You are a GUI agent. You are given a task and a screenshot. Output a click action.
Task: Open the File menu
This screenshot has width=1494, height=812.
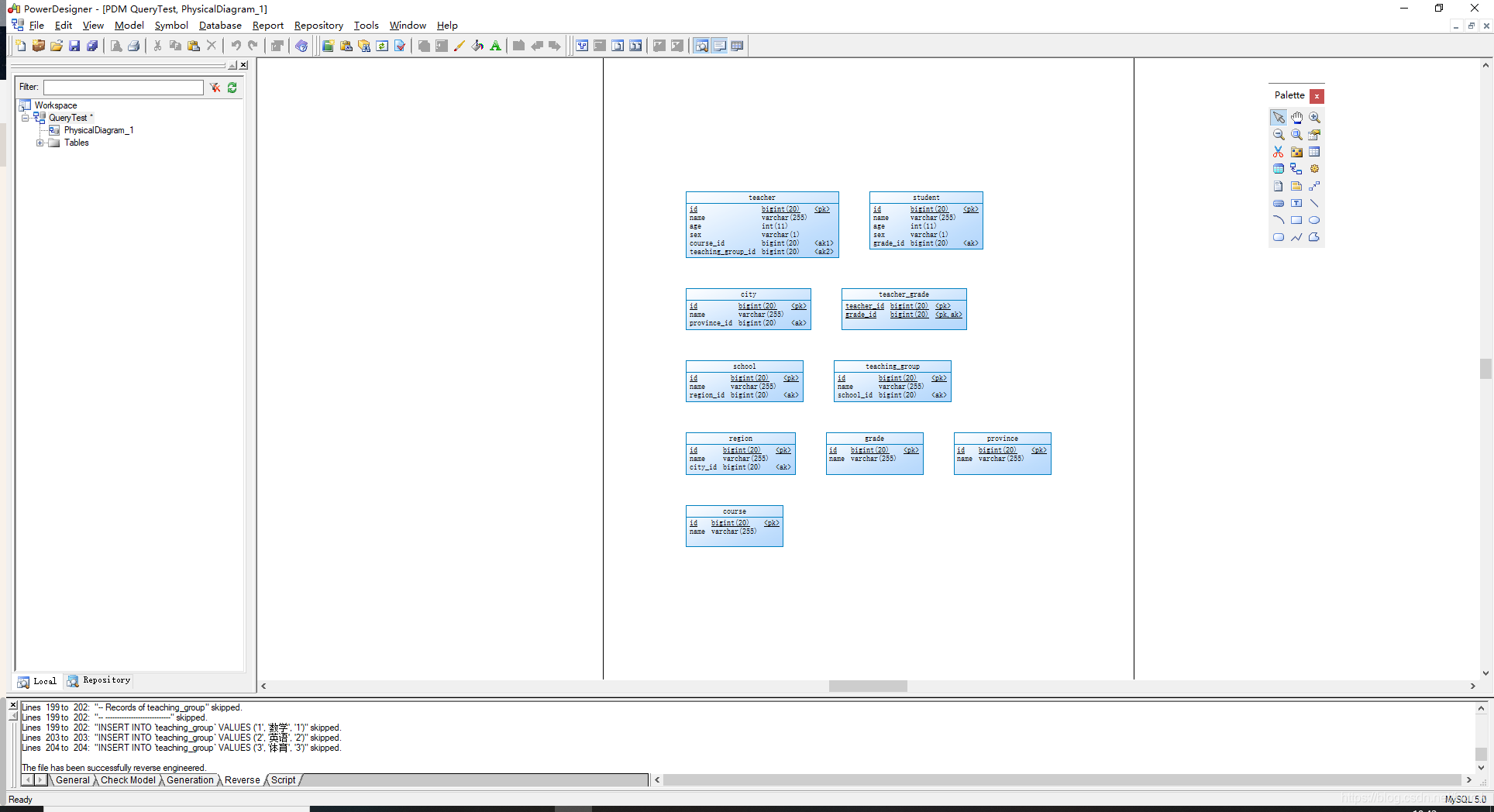(36, 26)
